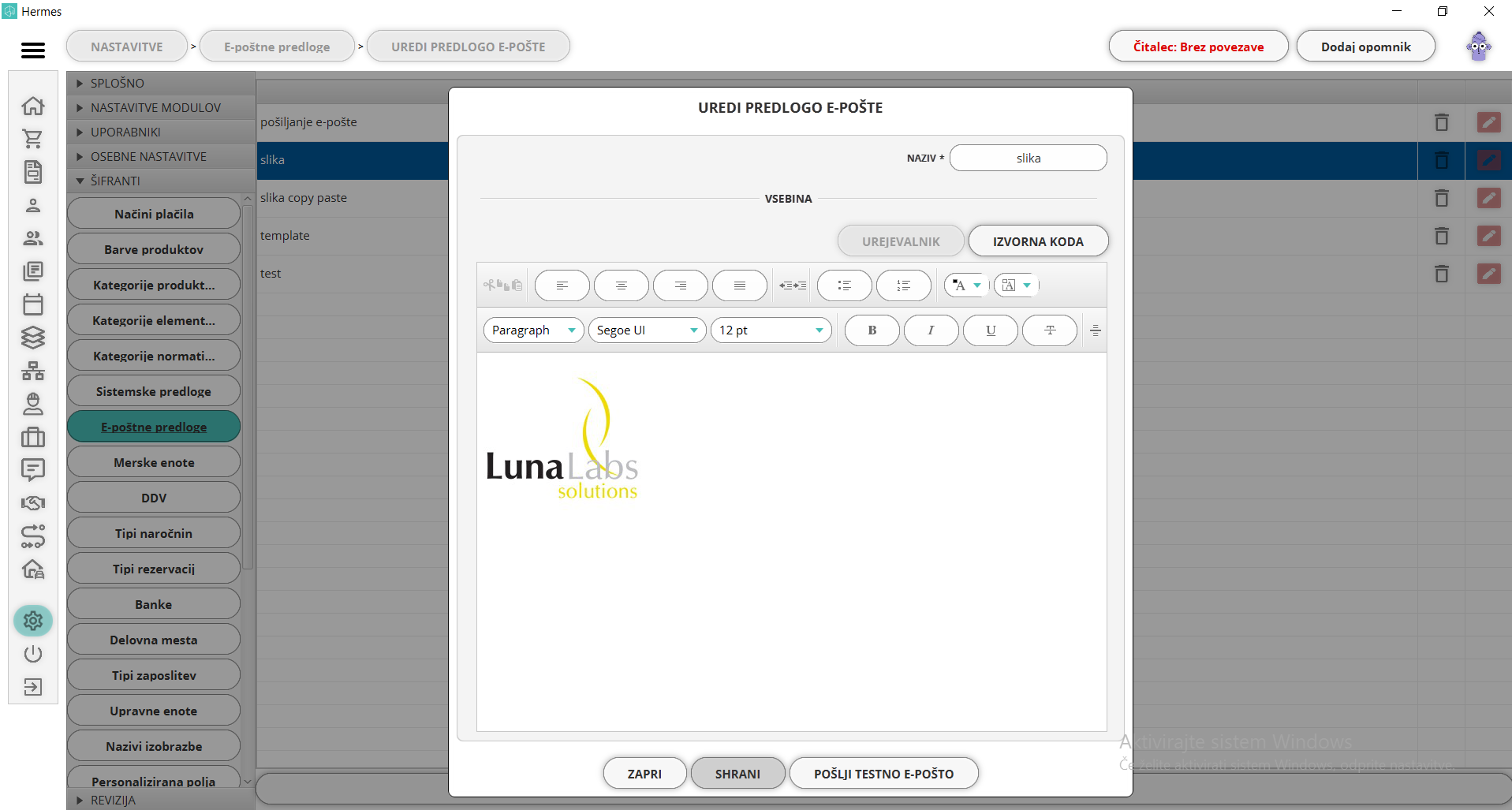Screen dimensions: 1512x810
Task: Toggle bullet list formatting
Action: pos(845,286)
